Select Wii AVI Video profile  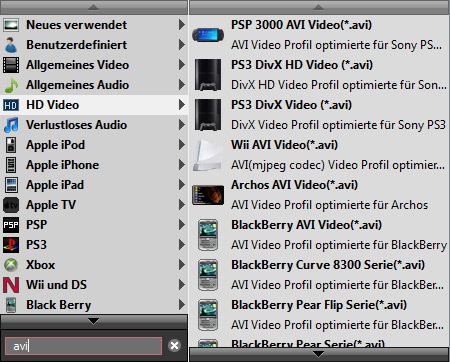click(x=319, y=155)
